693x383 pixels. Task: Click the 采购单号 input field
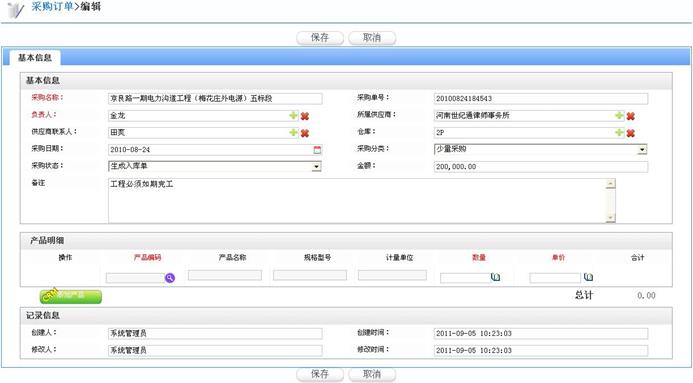[x=541, y=99]
